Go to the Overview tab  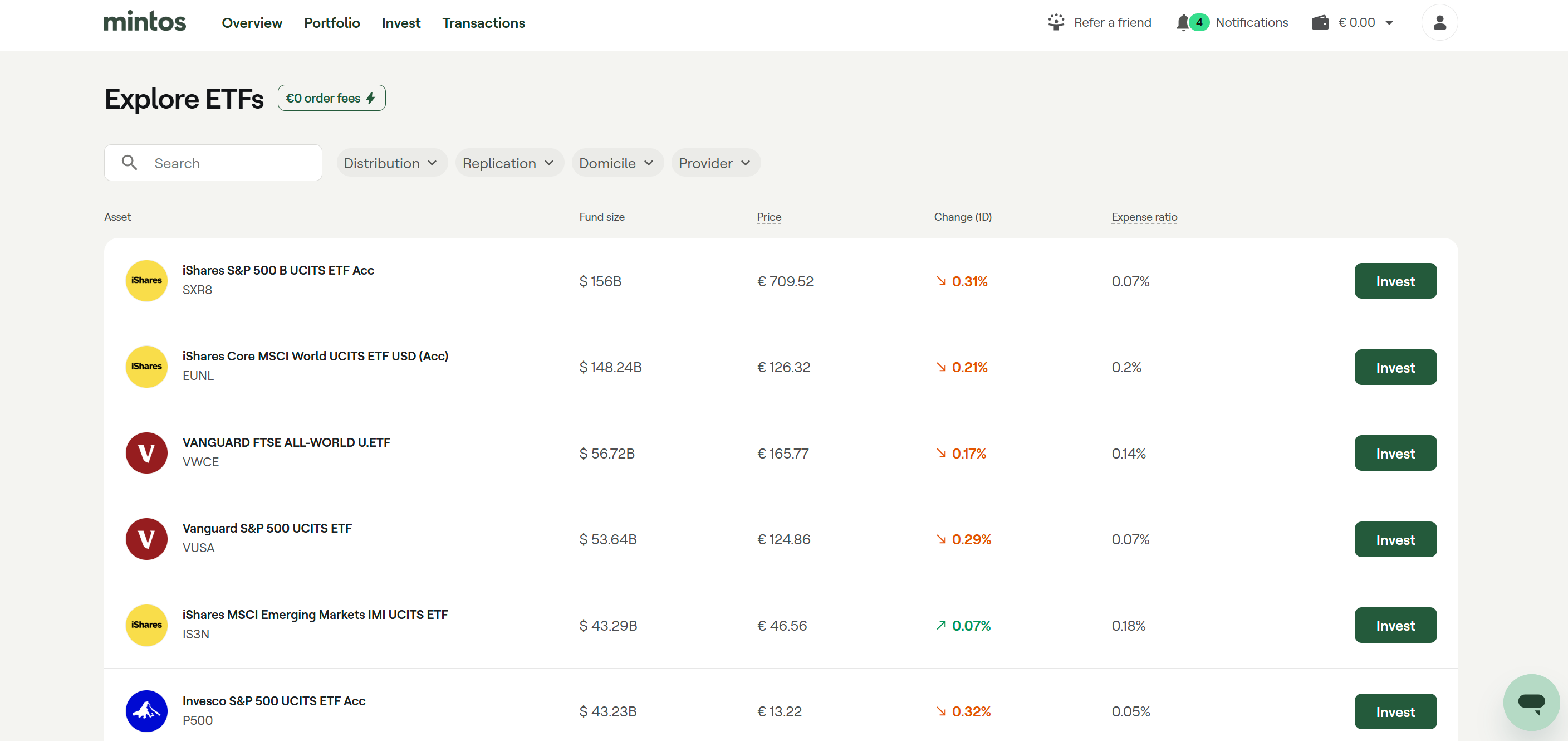click(252, 23)
